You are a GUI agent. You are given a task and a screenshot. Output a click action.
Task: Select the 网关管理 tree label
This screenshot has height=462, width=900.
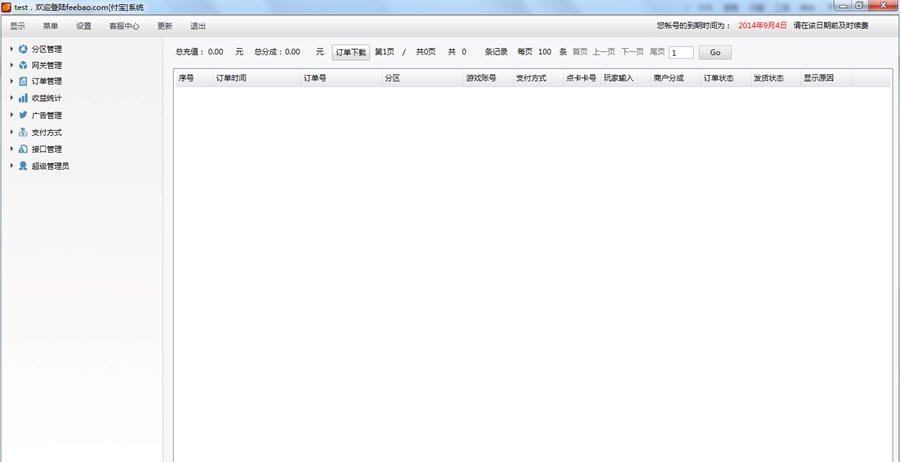coord(47,65)
